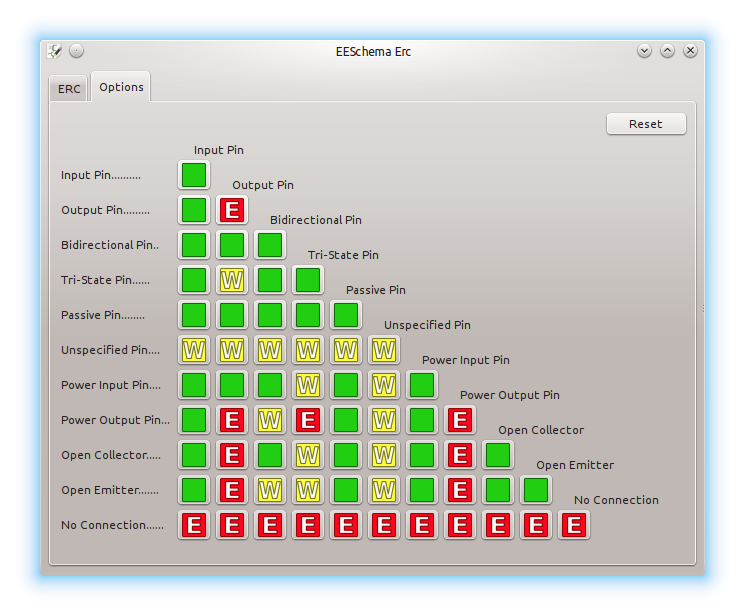
Task: Click the 'No Connection' column header label
Action: [x=616, y=500]
